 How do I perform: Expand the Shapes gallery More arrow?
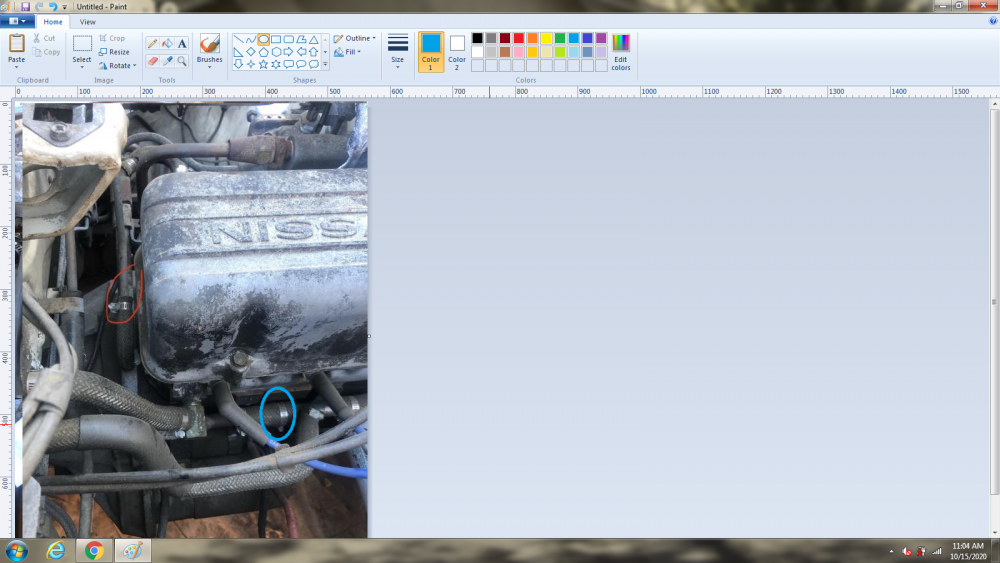(x=325, y=64)
